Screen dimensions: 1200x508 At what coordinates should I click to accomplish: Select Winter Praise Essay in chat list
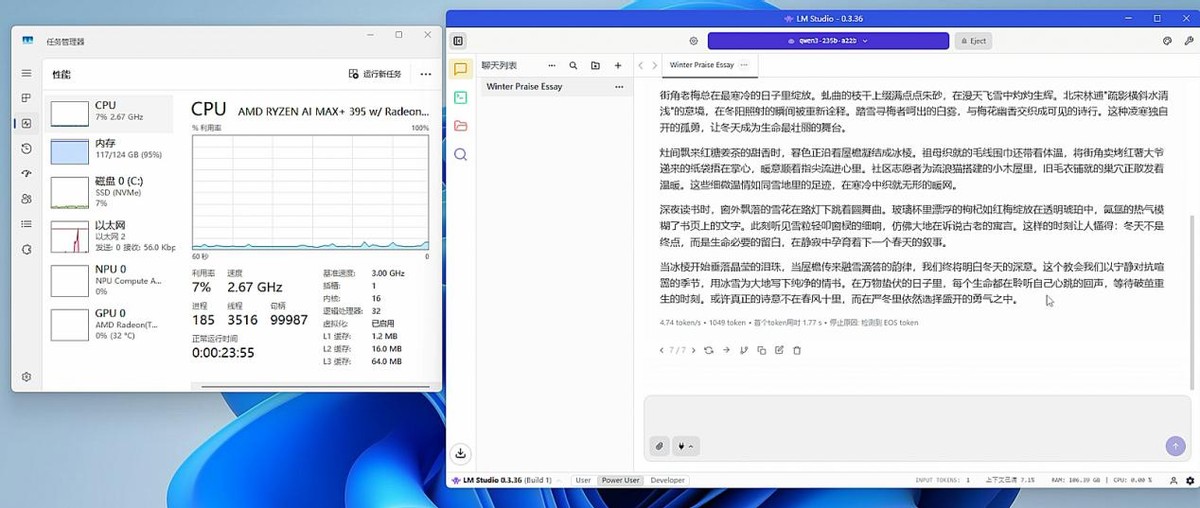click(524, 86)
